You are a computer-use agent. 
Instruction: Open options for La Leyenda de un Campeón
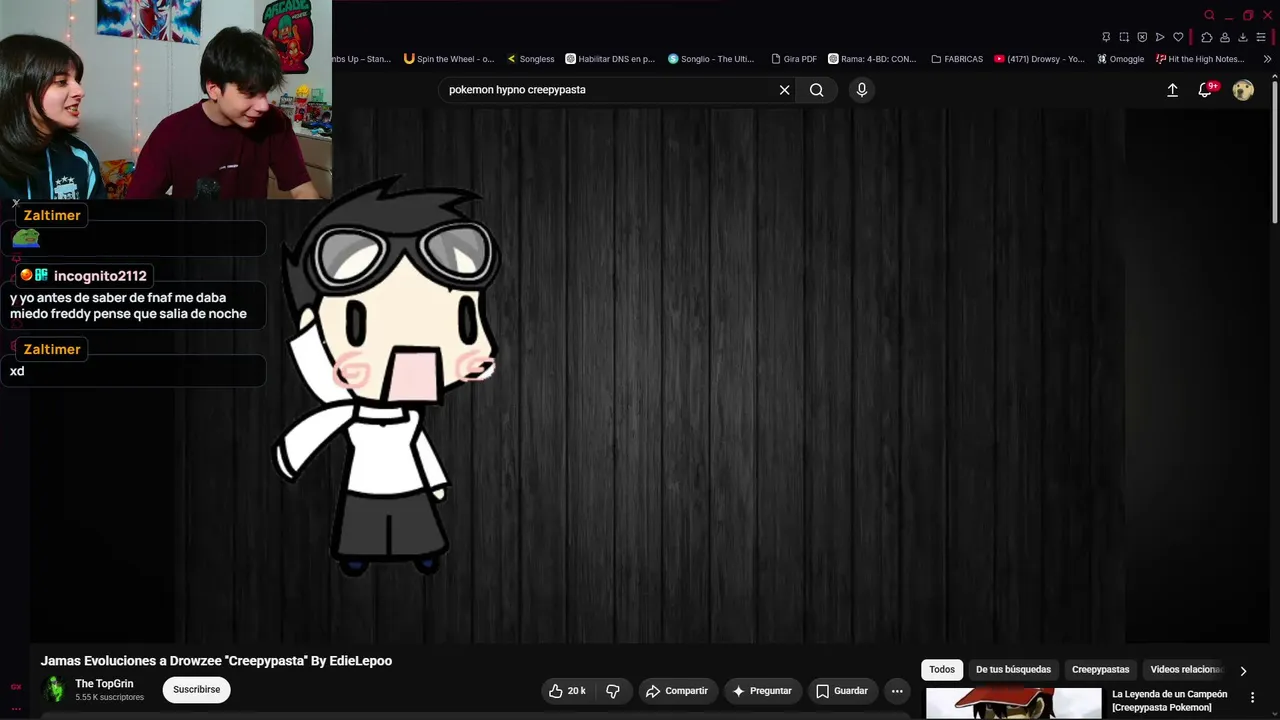(1252, 698)
